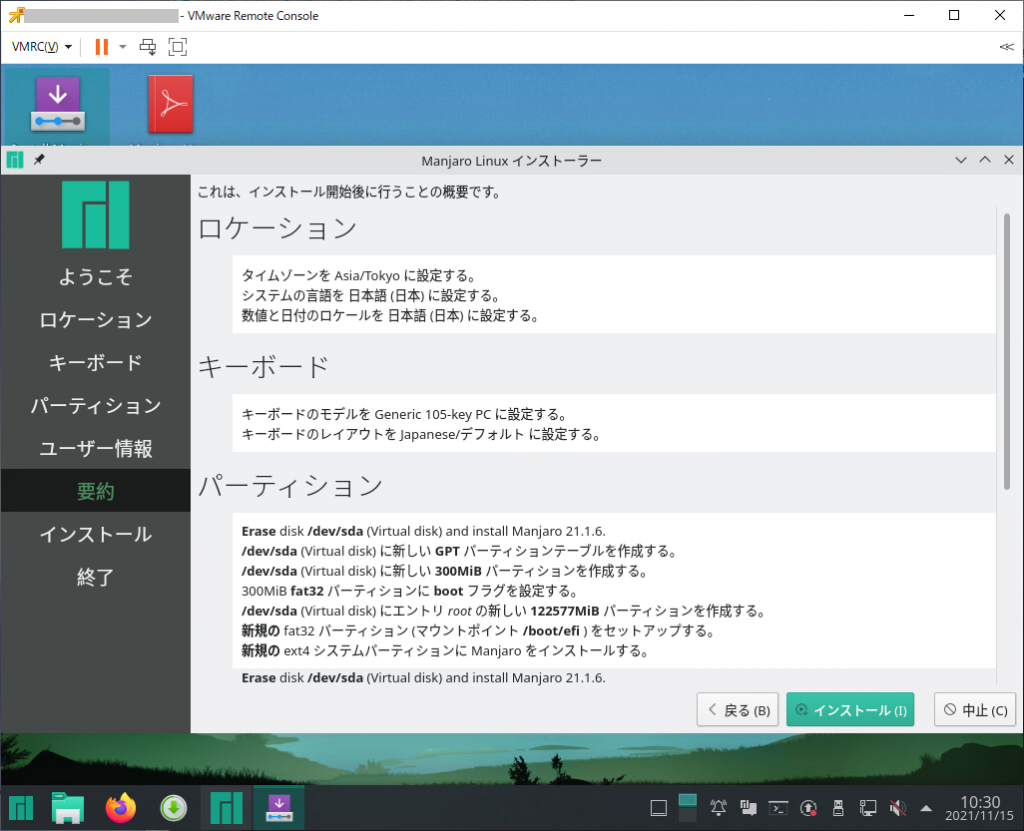Switch to the installer task in taskbar
Screen dimensions: 1024x831
(x=279, y=808)
